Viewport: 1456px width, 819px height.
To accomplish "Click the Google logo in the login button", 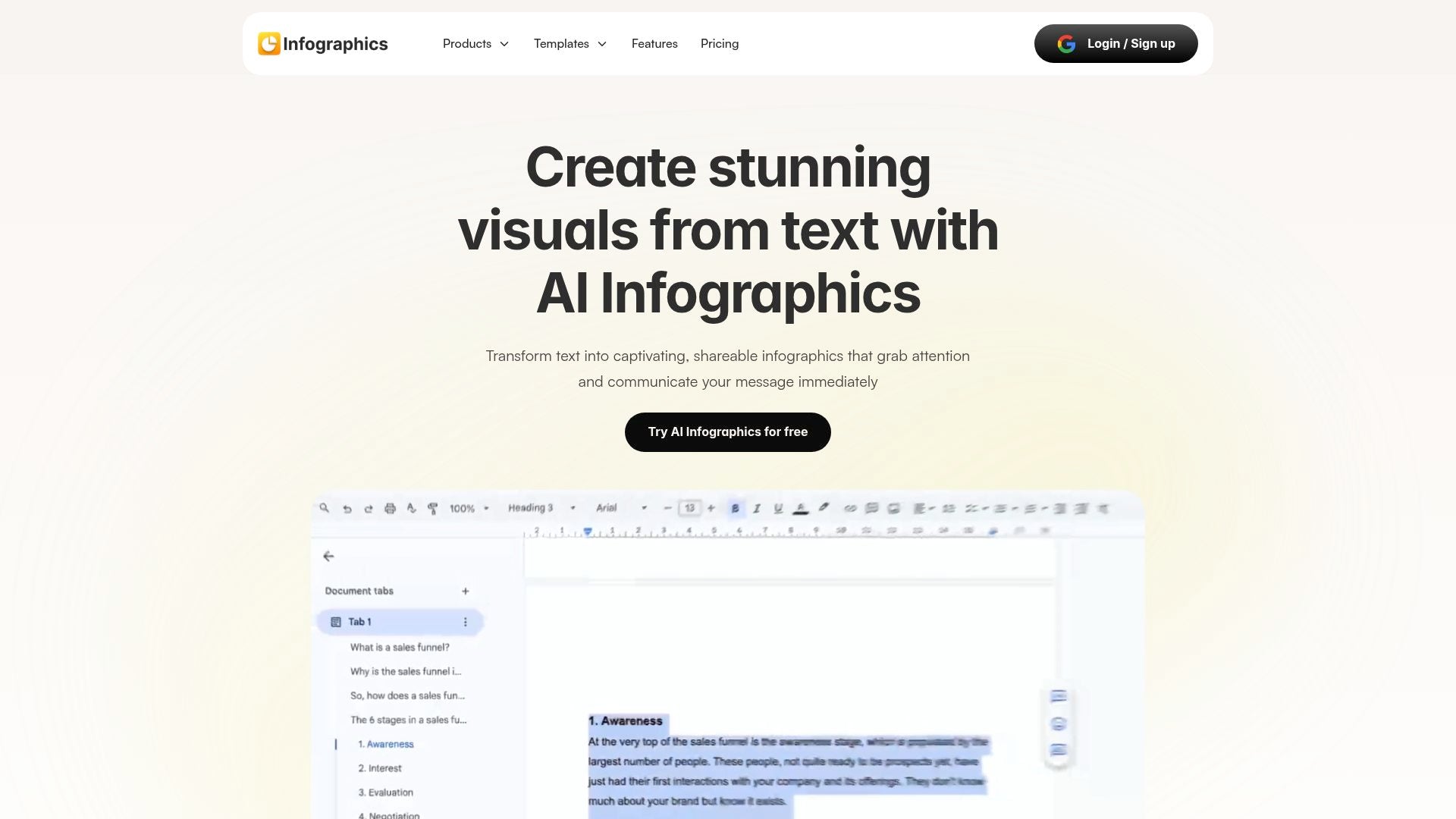I will (1066, 43).
